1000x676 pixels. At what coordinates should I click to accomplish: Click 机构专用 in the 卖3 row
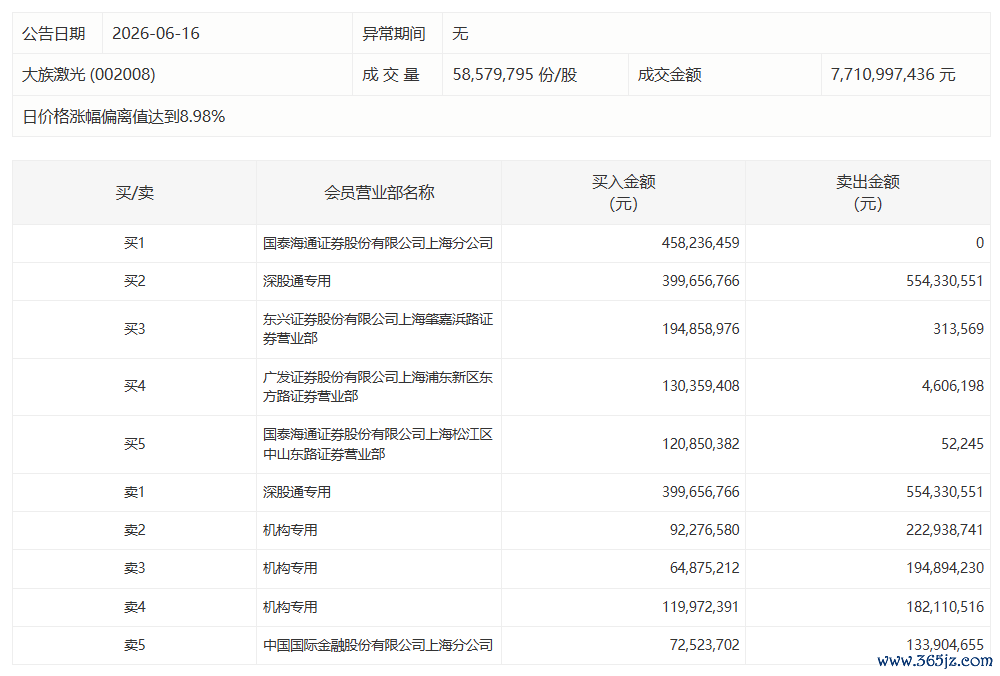tap(290, 568)
